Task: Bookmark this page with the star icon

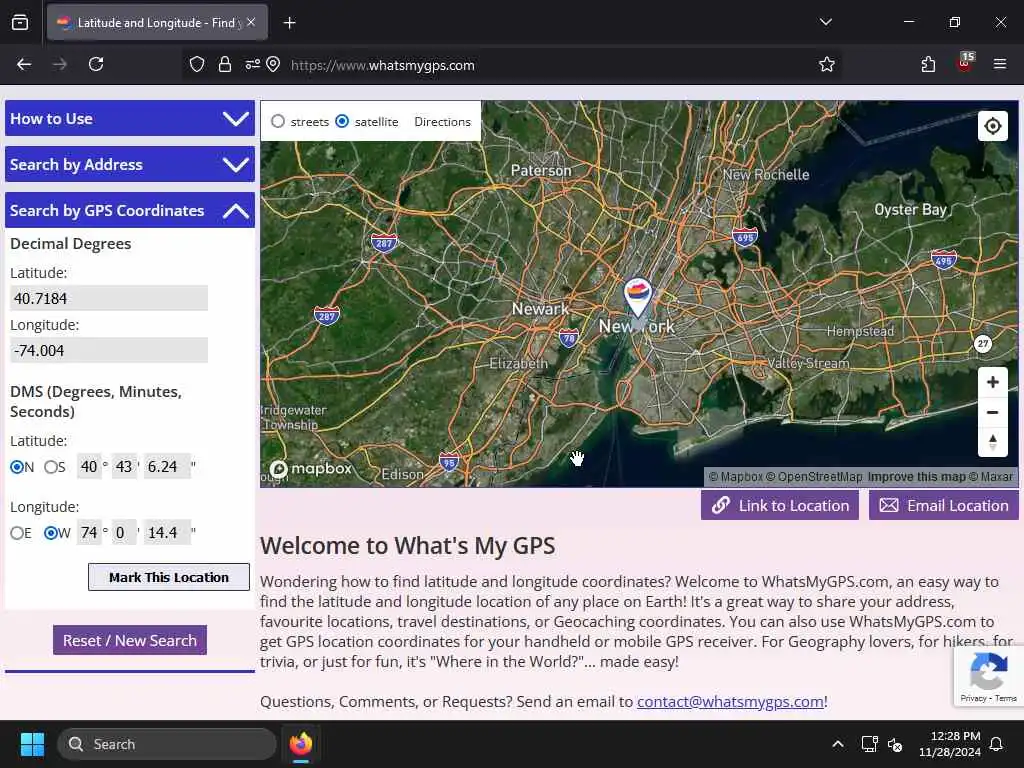Action: (826, 65)
